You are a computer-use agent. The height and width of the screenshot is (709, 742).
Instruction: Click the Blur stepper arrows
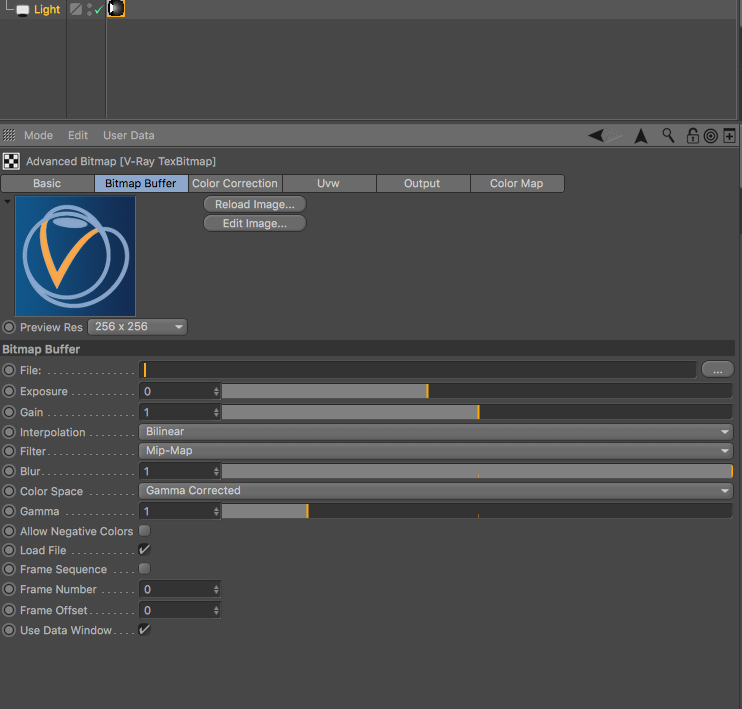point(216,471)
